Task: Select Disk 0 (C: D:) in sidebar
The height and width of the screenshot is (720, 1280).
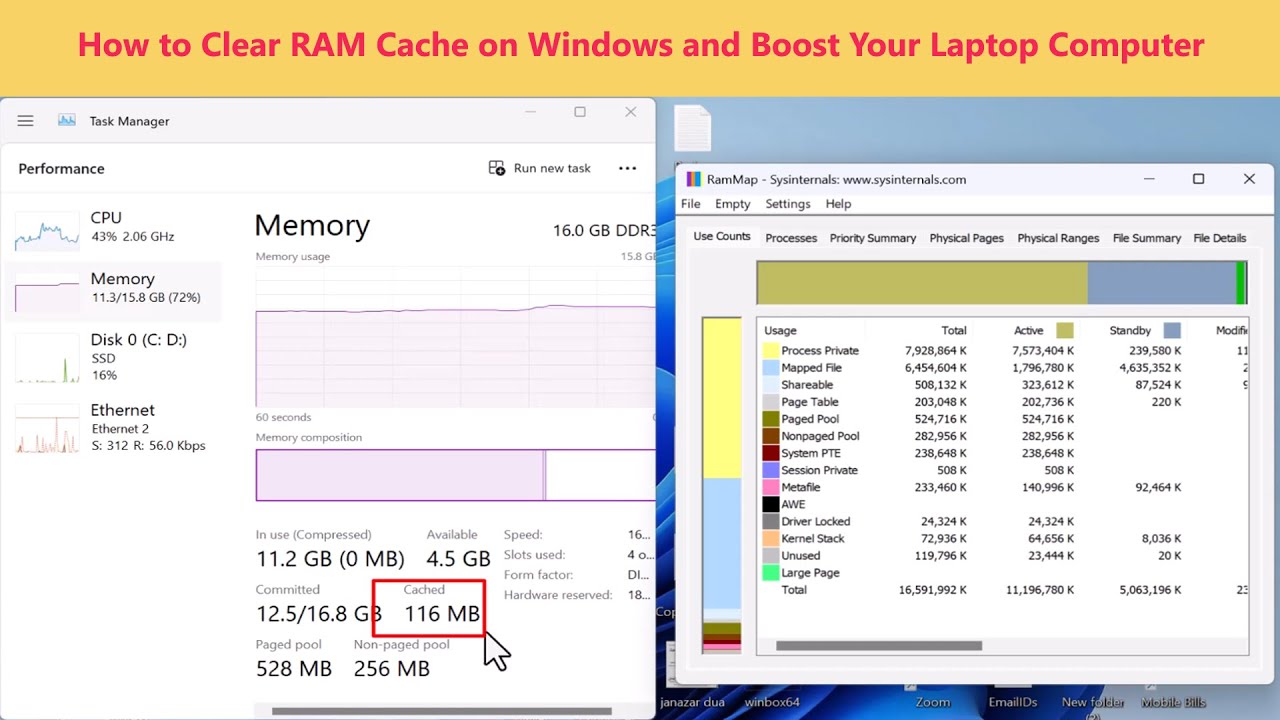Action: click(112, 356)
